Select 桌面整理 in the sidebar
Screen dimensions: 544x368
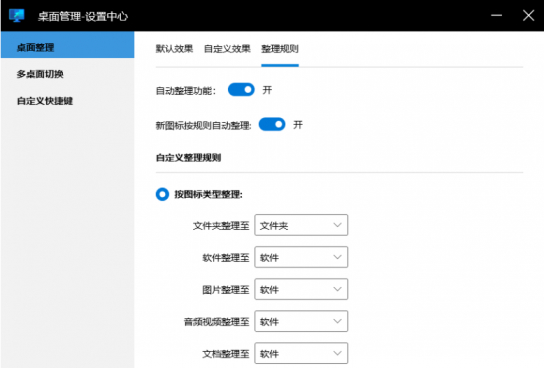click(68, 45)
